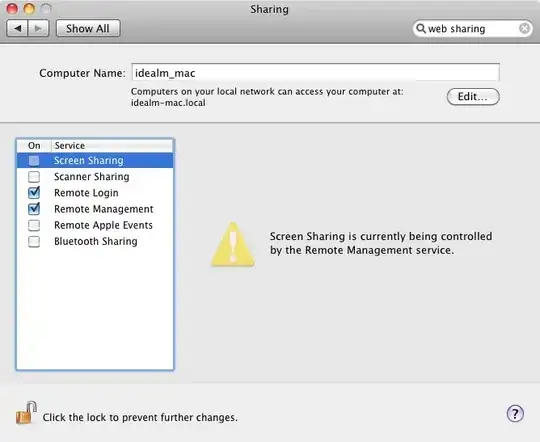Uncheck the Remote Management checkbox
The image size is (540, 442).
[x=34, y=209]
